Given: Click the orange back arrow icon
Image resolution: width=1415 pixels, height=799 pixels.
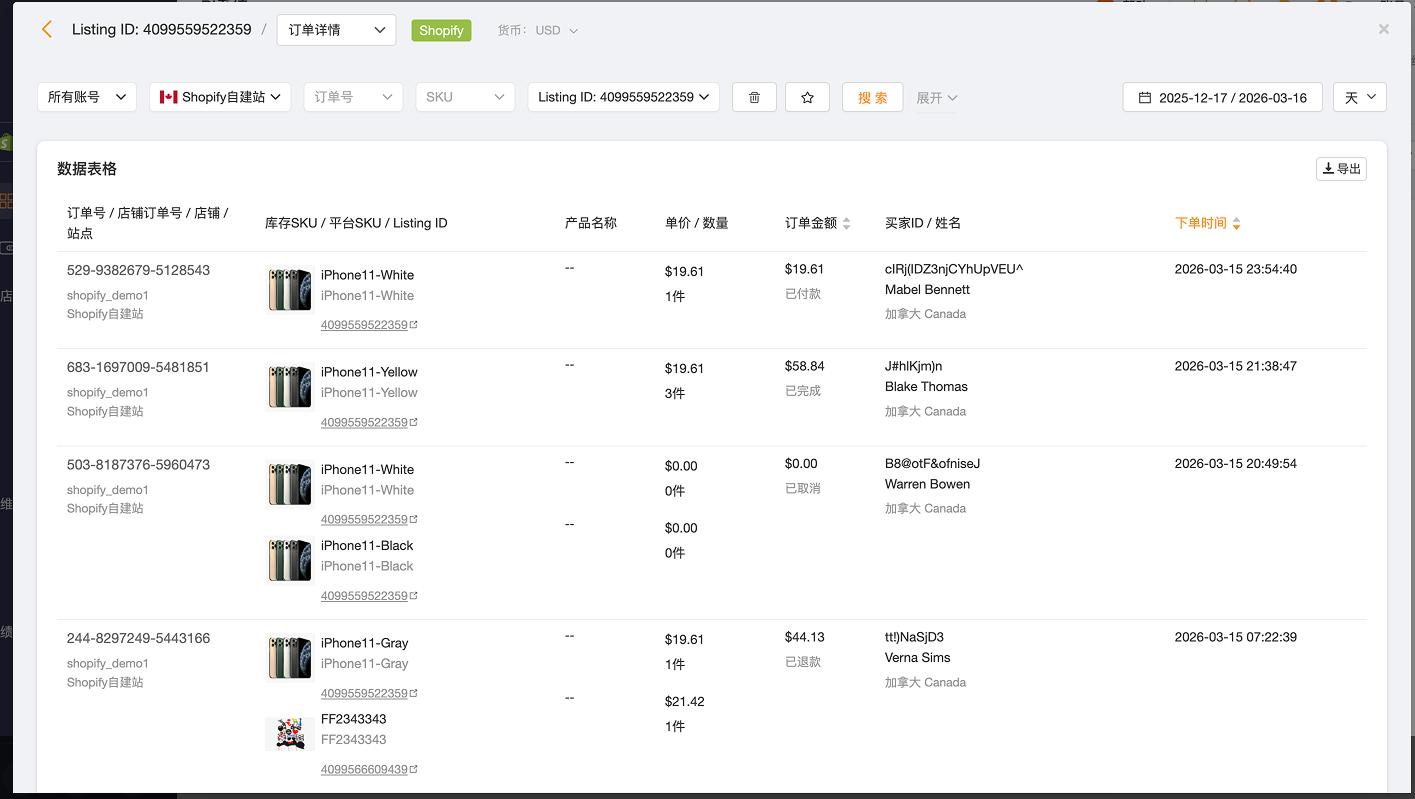Looking at the screenshot, I should pos(47,30).
